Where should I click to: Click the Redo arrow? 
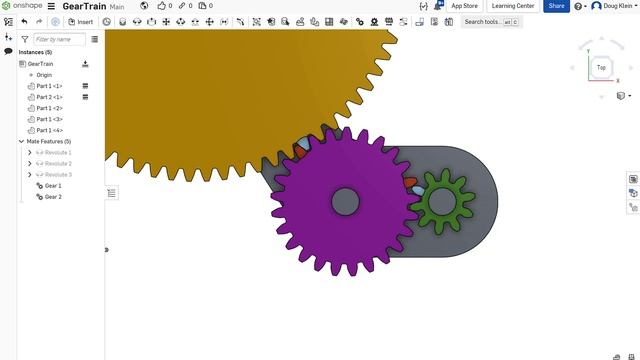pyautogui.click(x=39, y=22)
